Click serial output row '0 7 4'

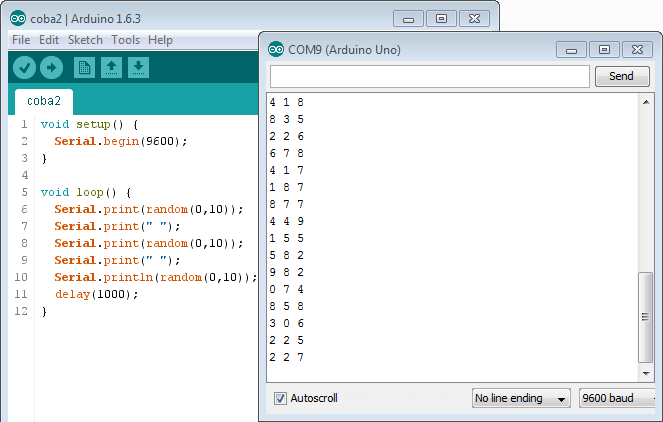[x=287, y=289]
